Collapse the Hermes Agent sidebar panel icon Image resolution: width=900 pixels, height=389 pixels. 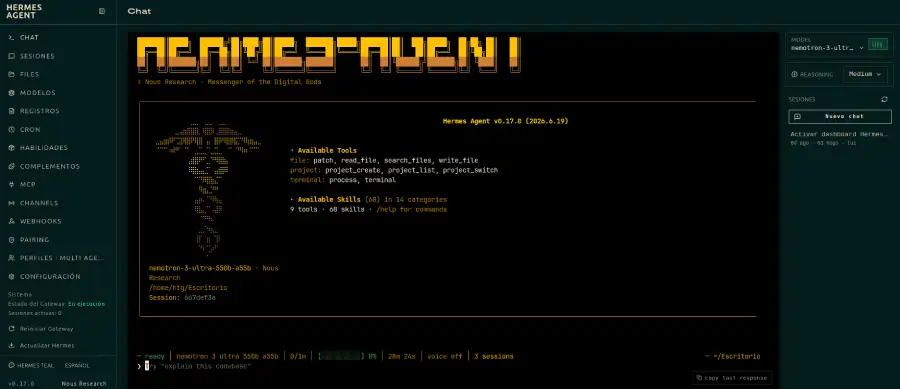tap(102, 11)
